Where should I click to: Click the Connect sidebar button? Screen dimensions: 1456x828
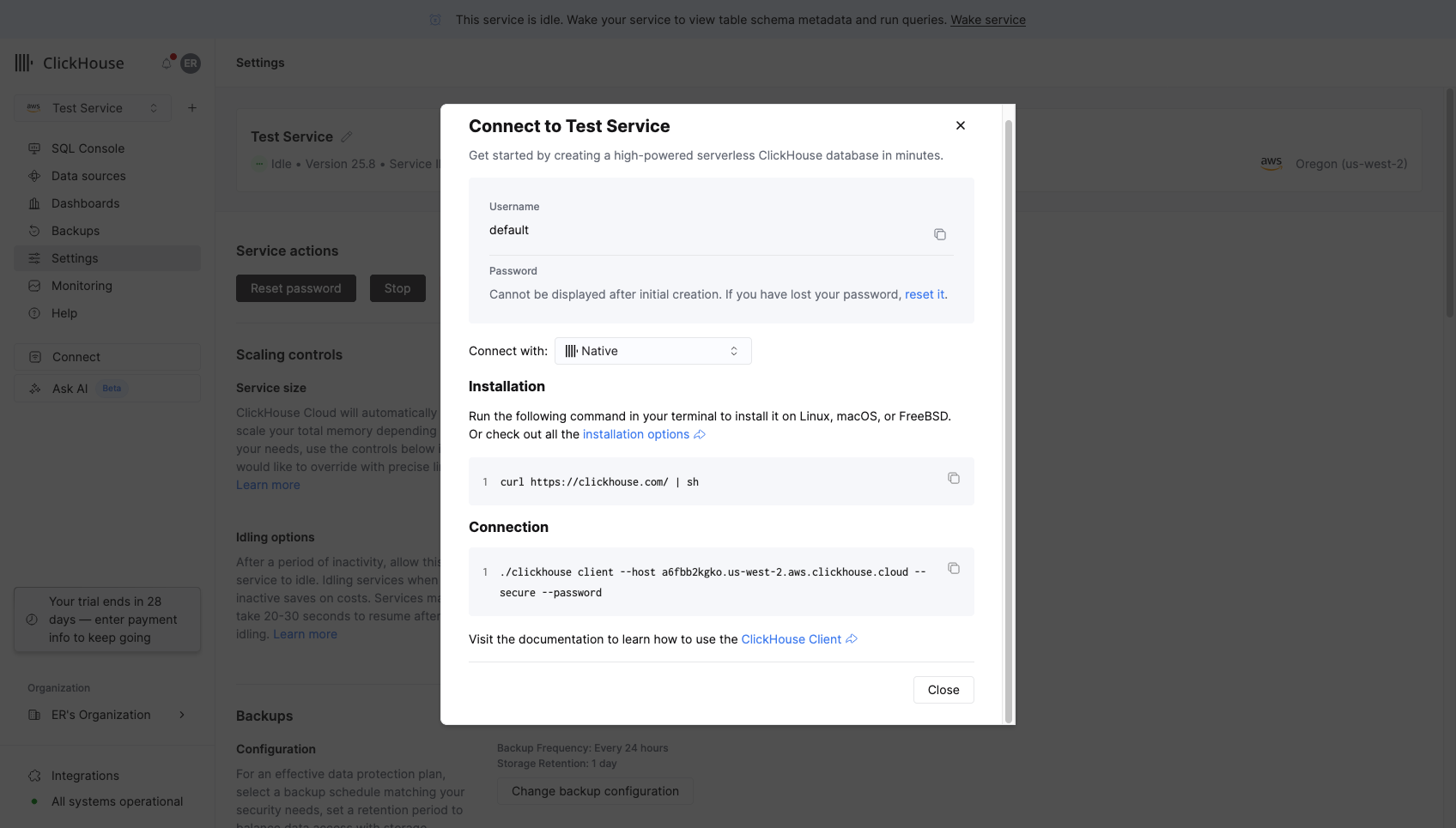coord(107,357)
